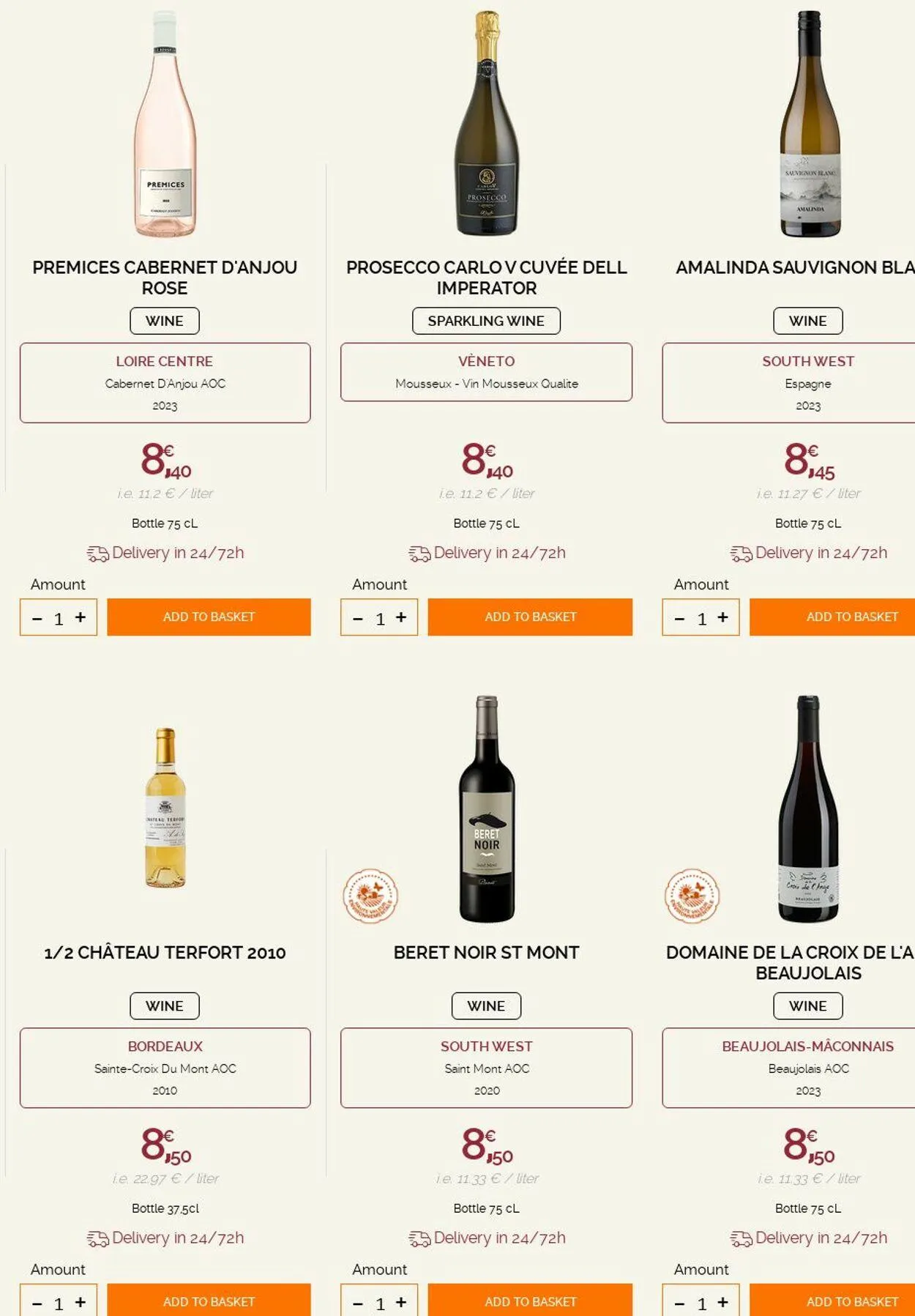Increase quantity for Prosecco Carlo V
915x1316 pixels.
click(401, 617)
